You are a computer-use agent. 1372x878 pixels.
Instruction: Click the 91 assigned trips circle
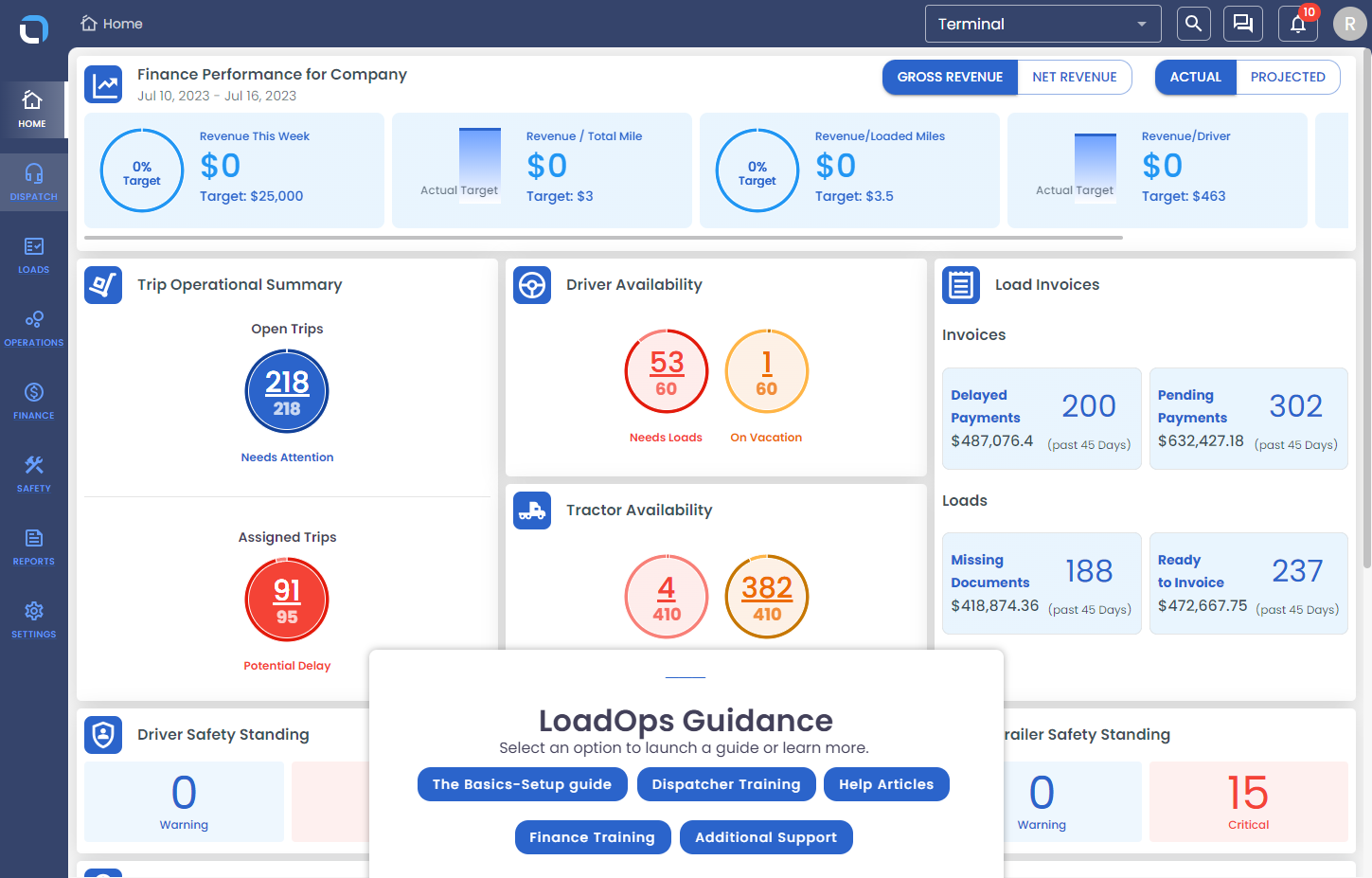287,600
